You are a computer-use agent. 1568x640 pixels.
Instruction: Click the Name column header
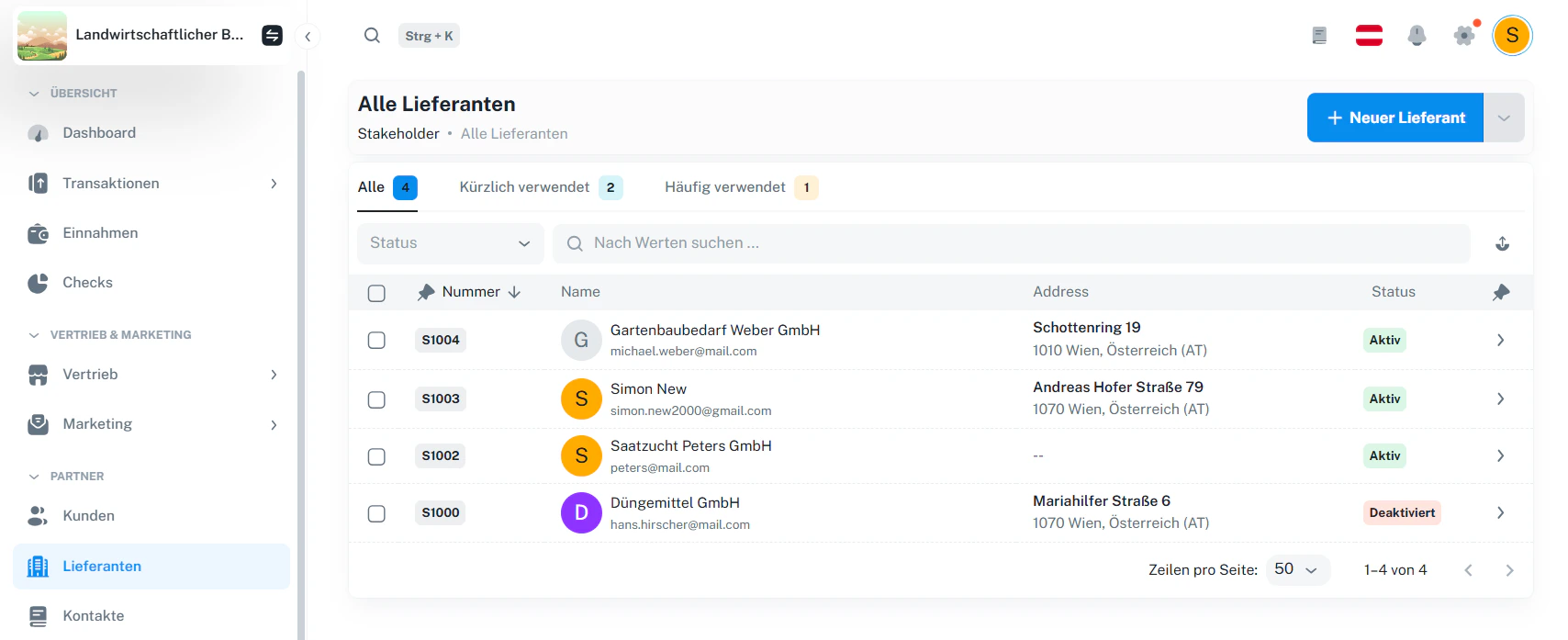click(580, 292)
